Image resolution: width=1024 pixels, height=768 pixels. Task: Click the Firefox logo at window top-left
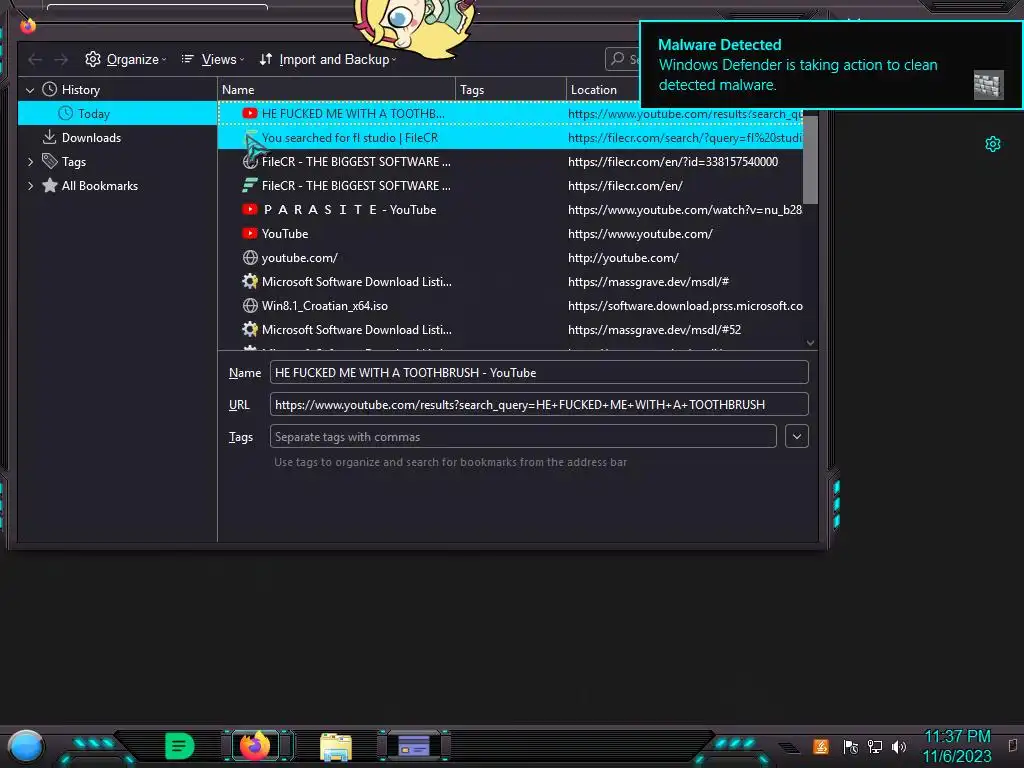click(27, 25)
